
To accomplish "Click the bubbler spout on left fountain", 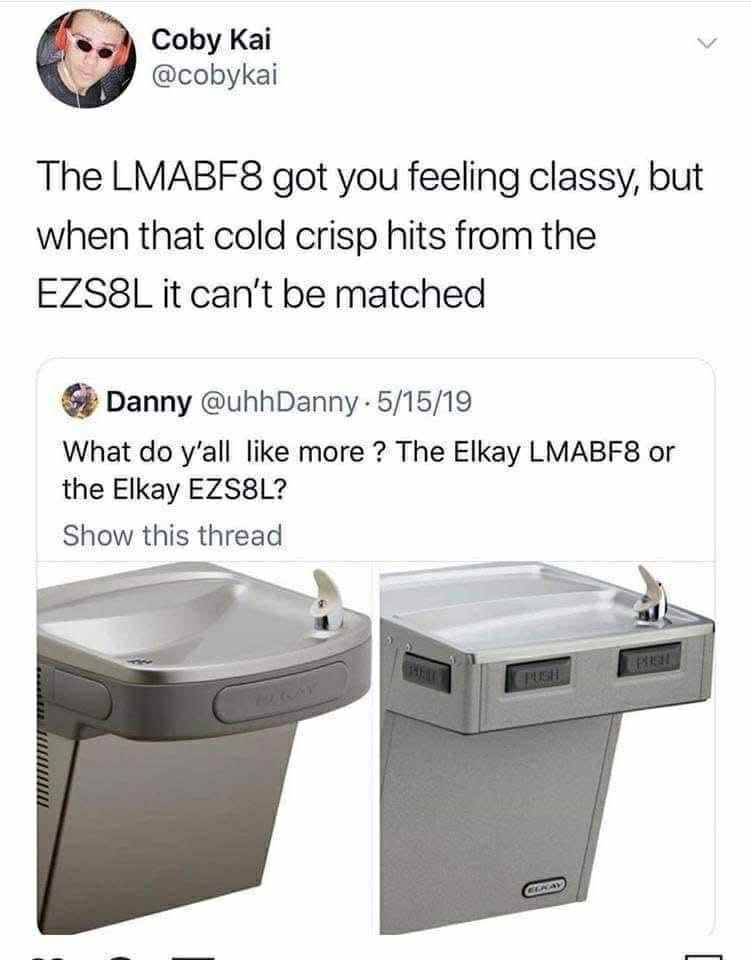I will tap(327, 599).
